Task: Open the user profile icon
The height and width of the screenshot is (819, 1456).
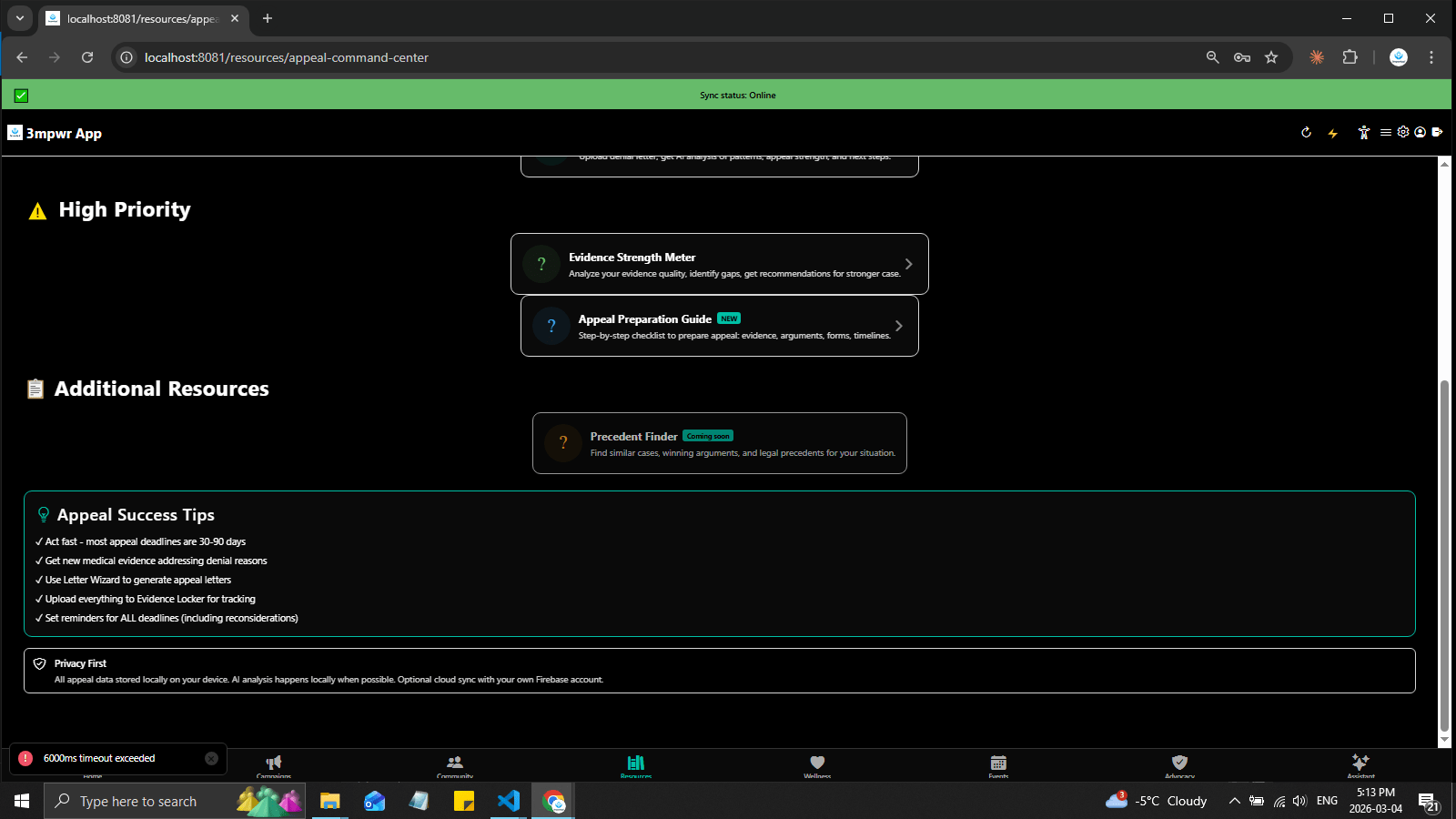Action: pos(1420,133)
